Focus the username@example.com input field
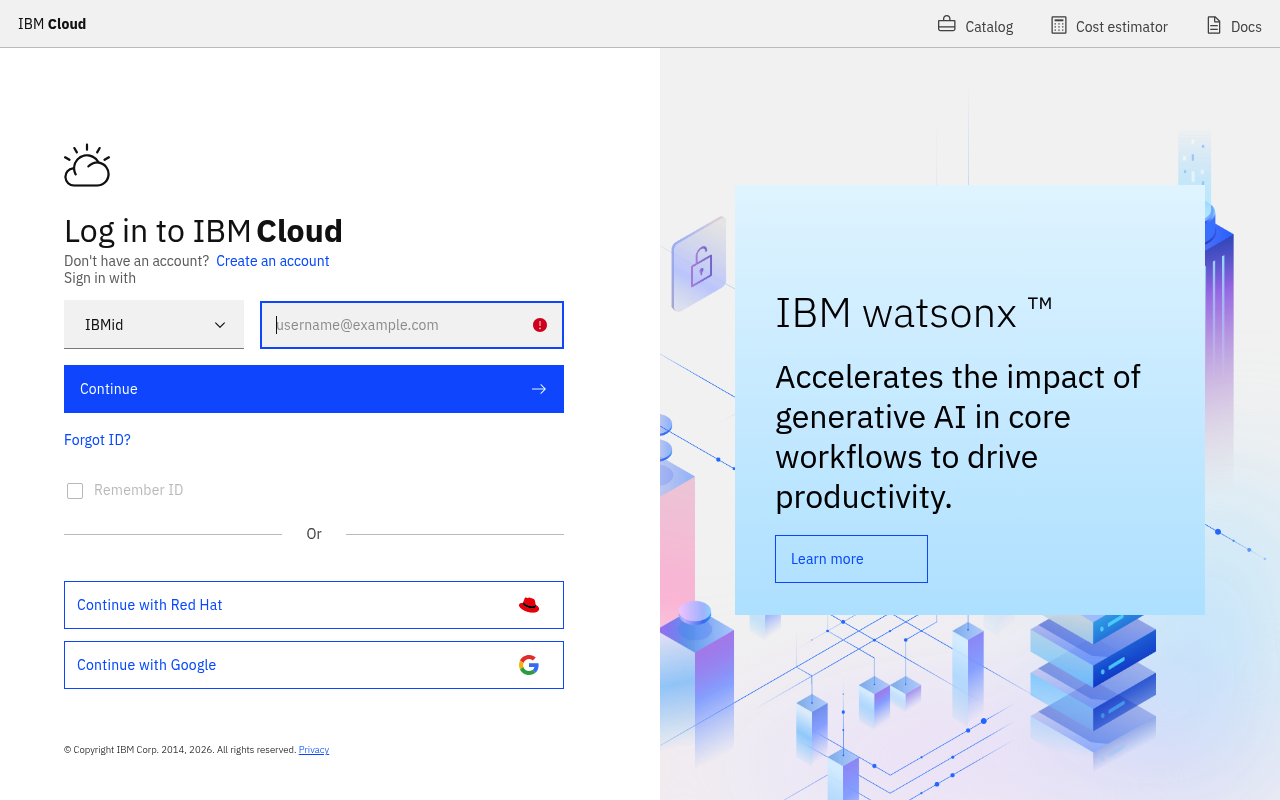The height and width of the screenshot is (800, 1280). pyautogui.click(x=412, y=325)
